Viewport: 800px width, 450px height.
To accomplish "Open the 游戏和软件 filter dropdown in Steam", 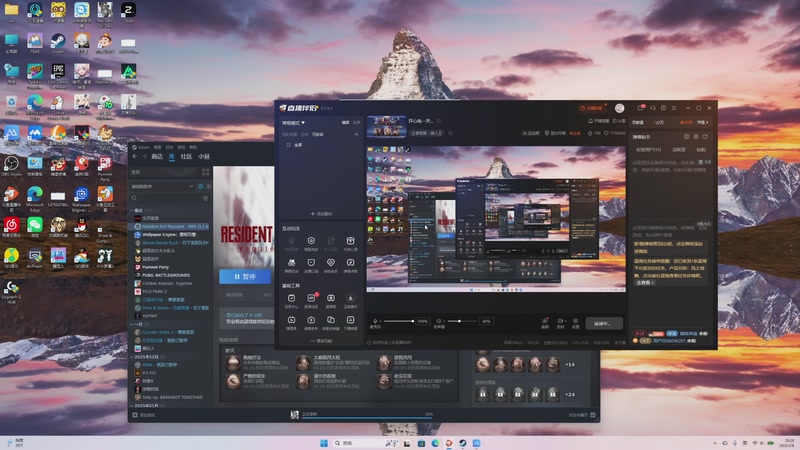I will pos(162,186).
